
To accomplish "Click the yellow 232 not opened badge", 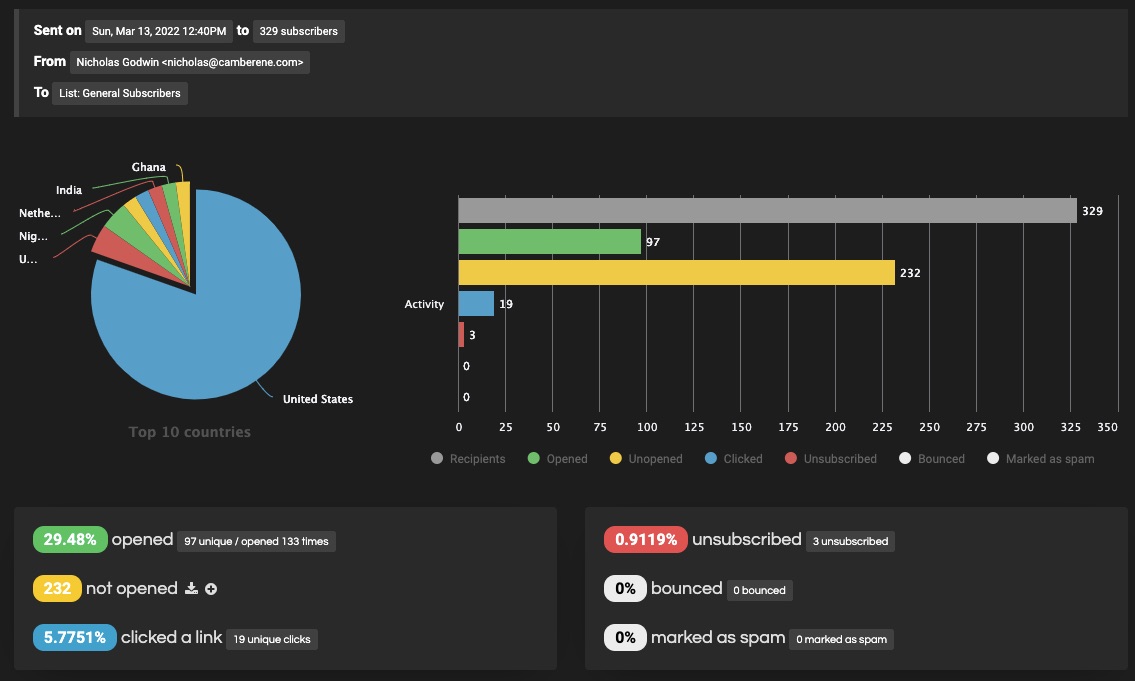I will click(x=57, y=588).
